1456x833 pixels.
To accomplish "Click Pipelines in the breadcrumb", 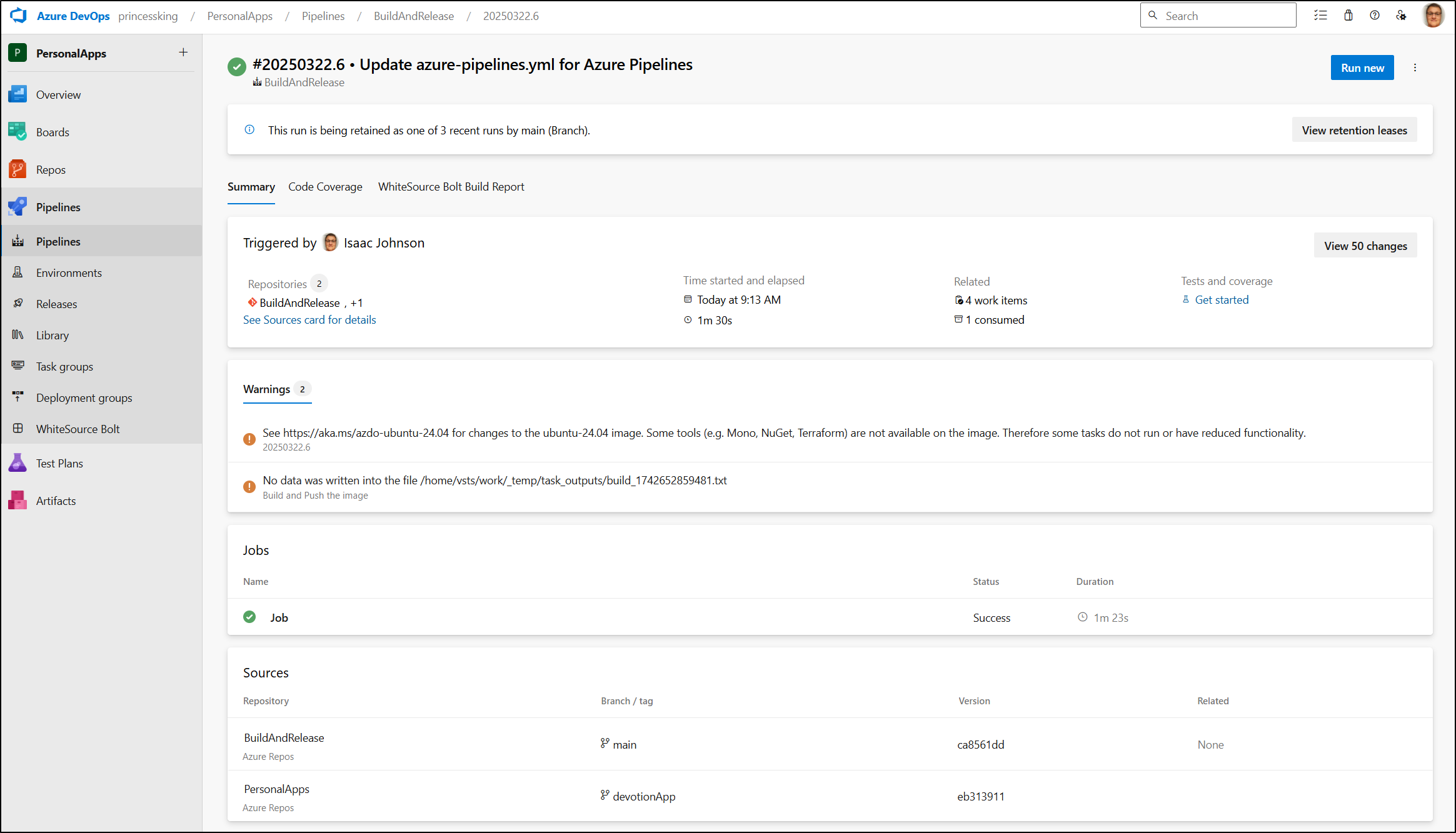I will click(323, 16).
